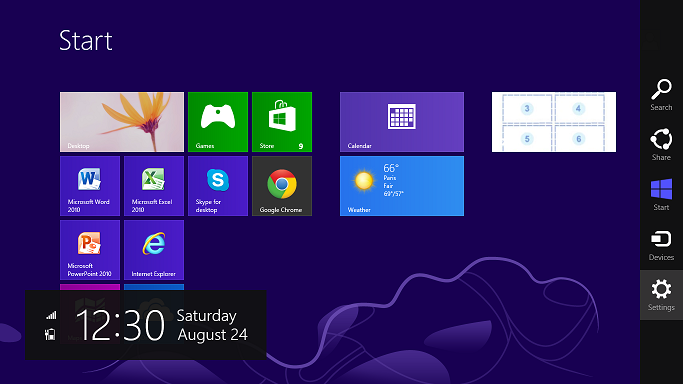The height and width of the screenshot is (384, 683).
Task: Open the Desktop tile
Action: click(x=122, y=122)
